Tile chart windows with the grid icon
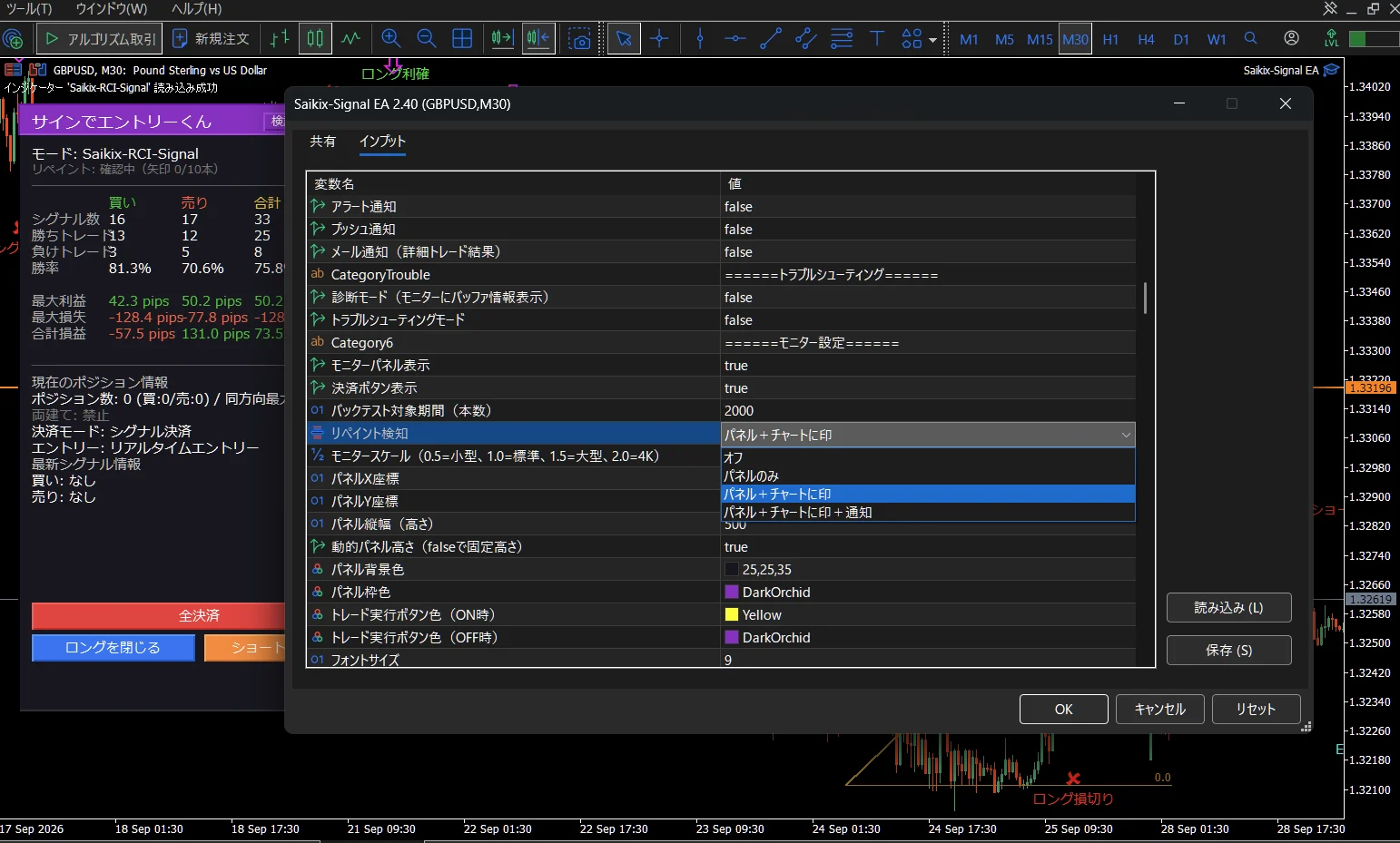Screen dimensions: 1400x843 pyautogui.click(x=462, y=39)
